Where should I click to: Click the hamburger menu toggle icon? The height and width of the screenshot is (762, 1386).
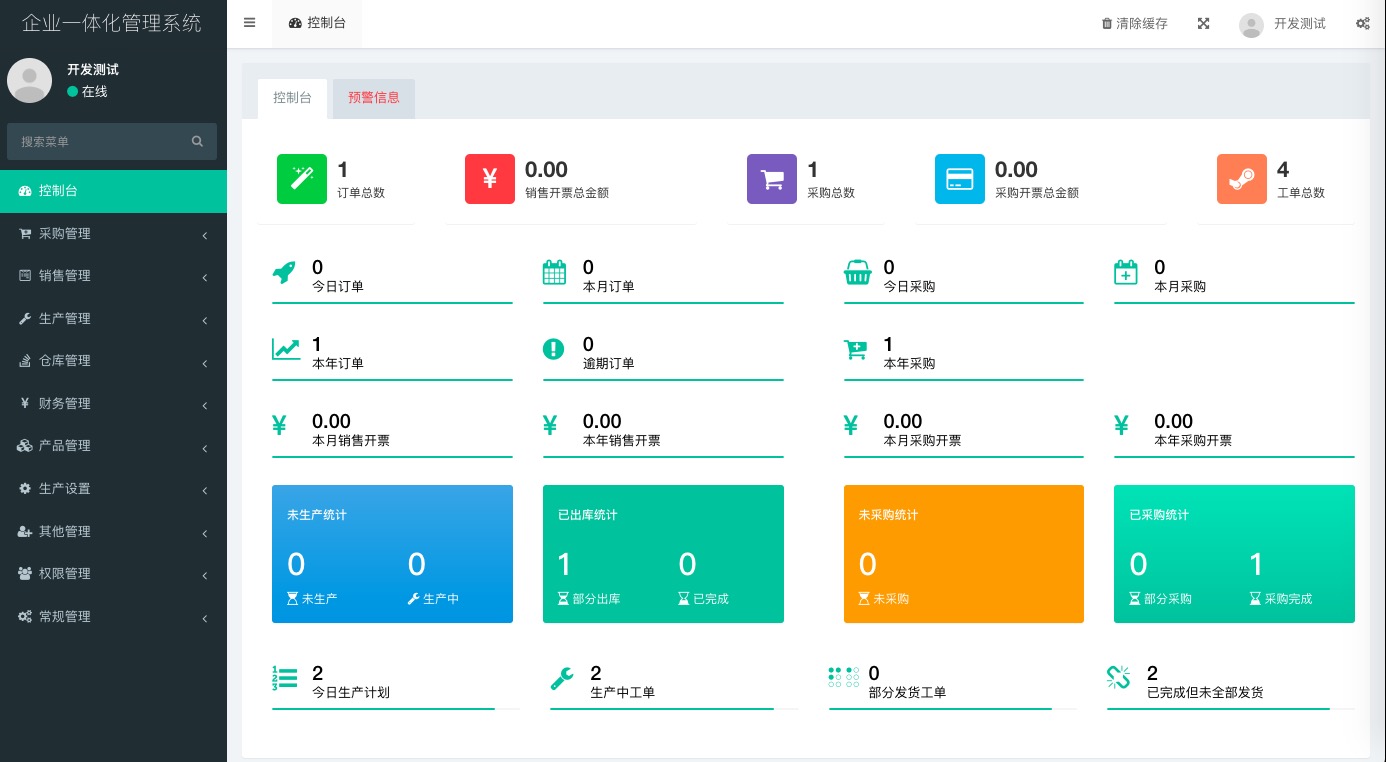click(249, 23)
